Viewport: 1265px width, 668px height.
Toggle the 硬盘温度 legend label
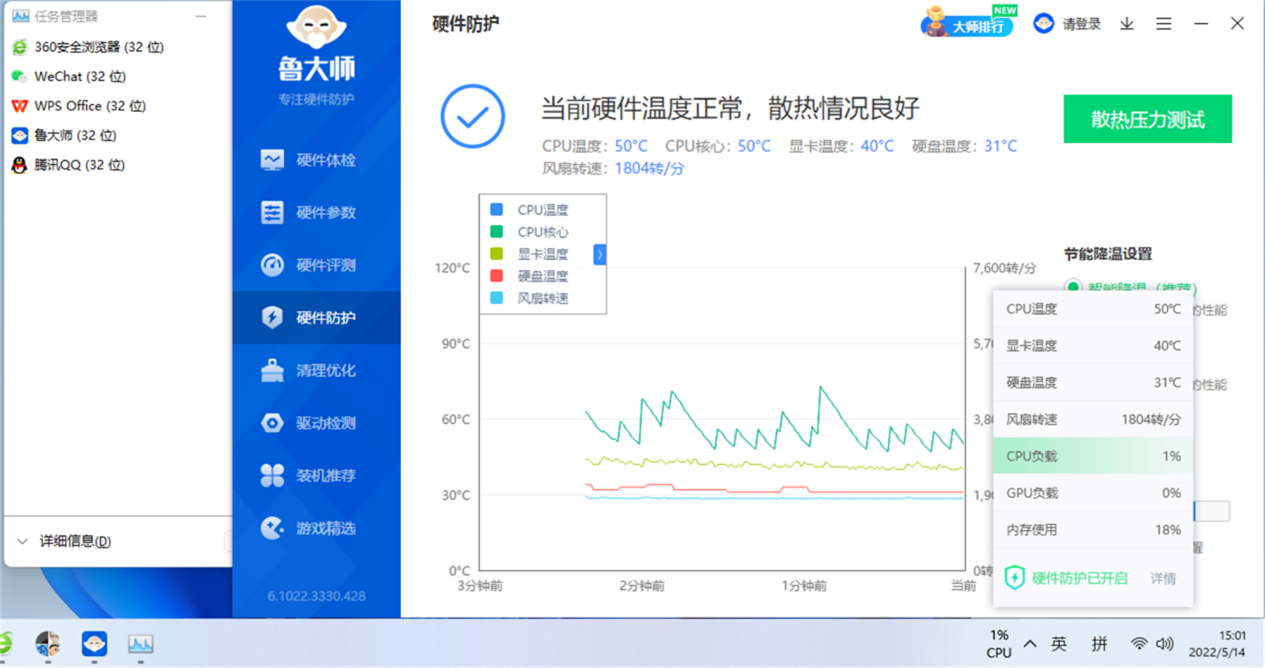543,276
